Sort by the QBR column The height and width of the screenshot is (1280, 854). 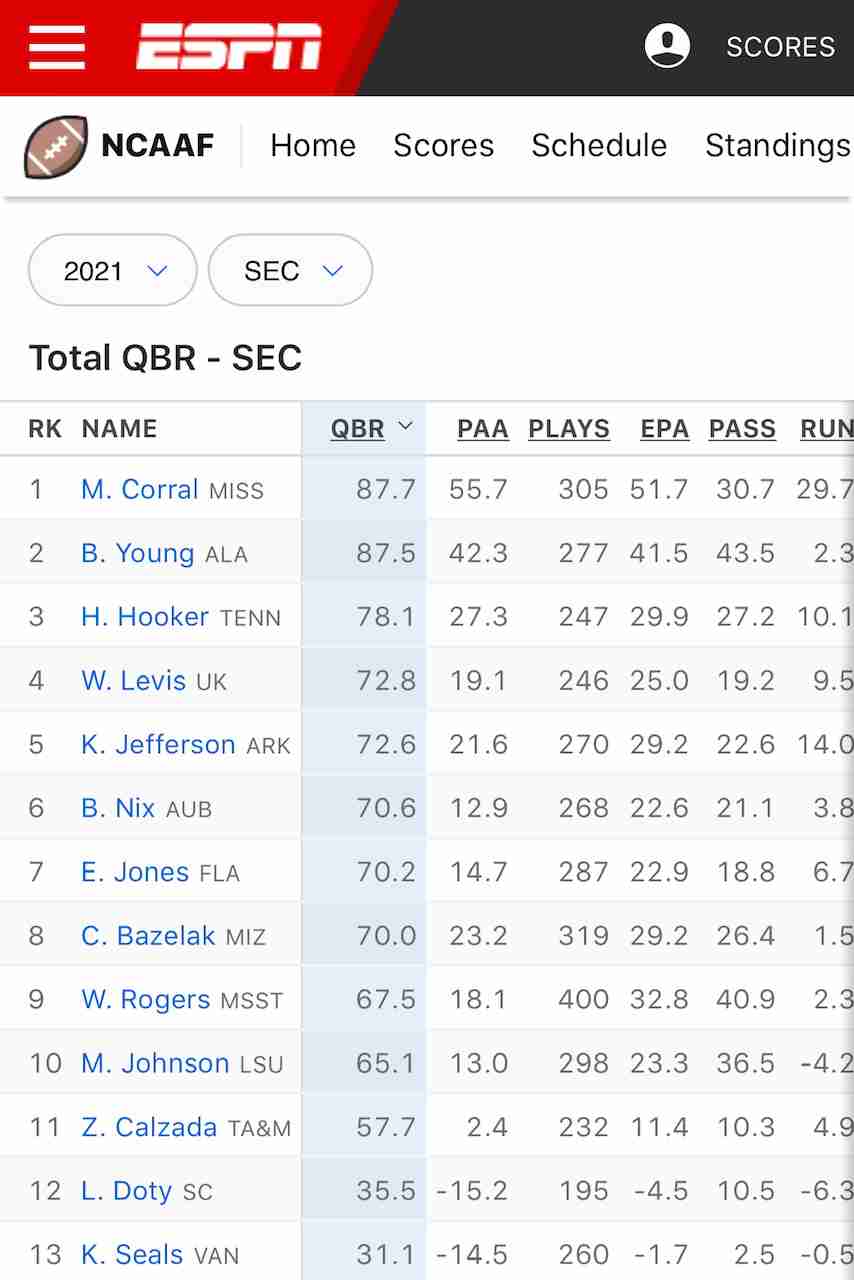click(358, 429)
